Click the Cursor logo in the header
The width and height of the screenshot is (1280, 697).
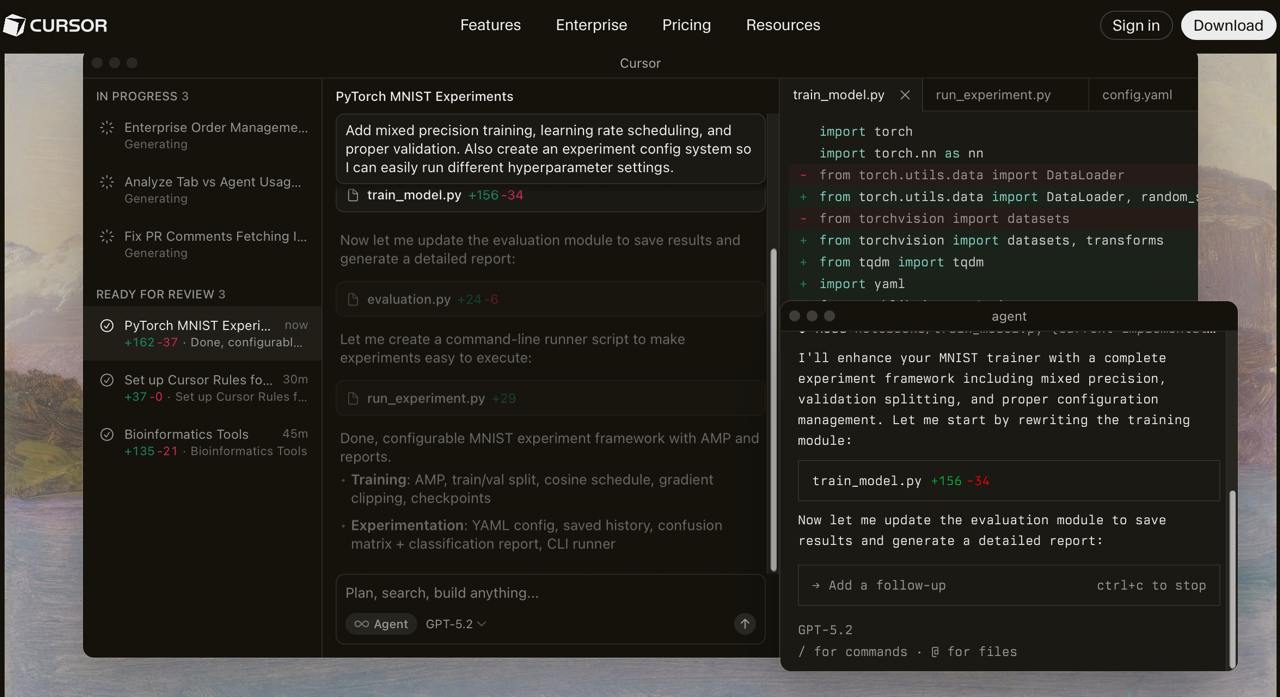pos(55,25)
